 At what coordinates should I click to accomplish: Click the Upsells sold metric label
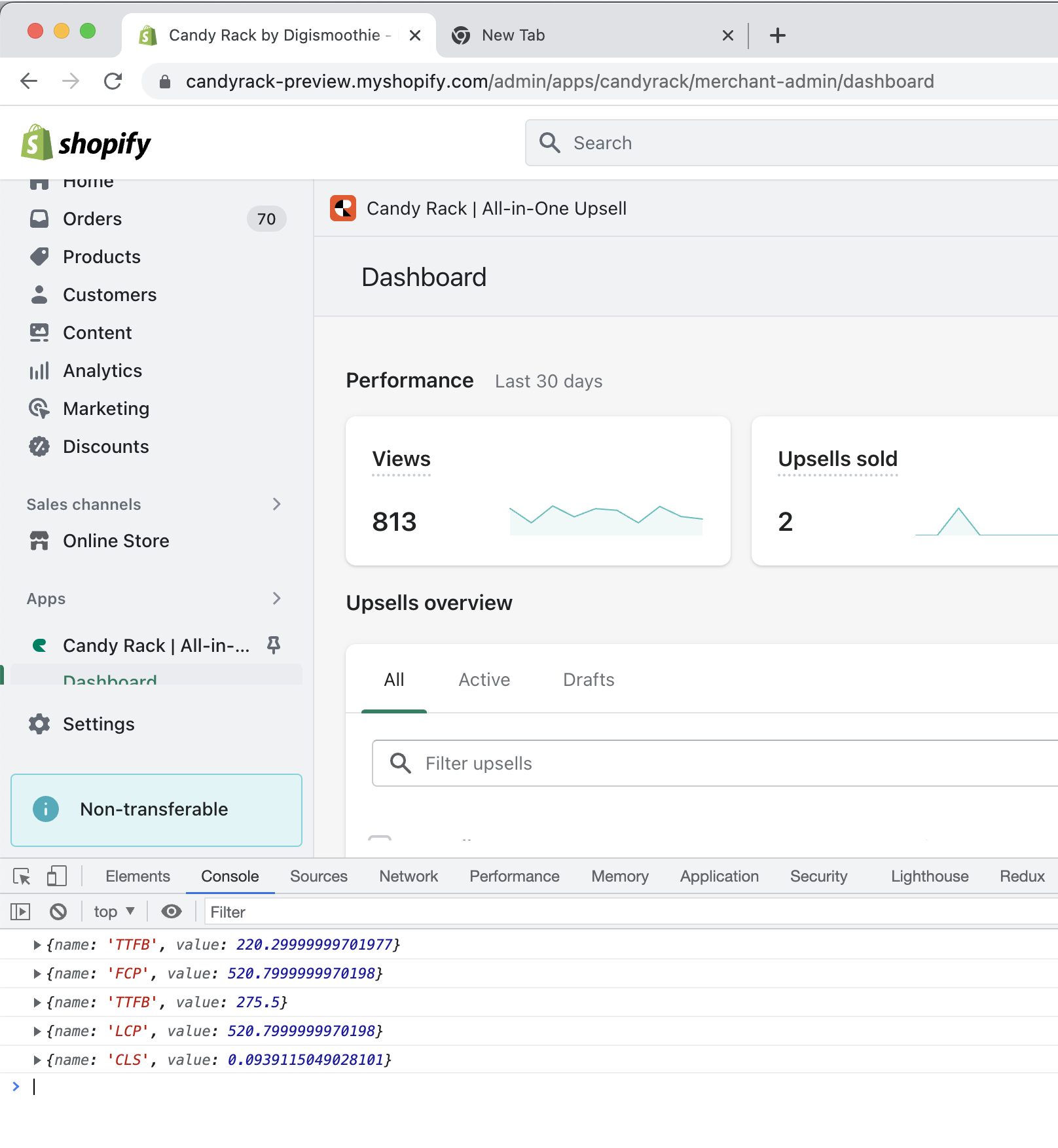(838, 459)
